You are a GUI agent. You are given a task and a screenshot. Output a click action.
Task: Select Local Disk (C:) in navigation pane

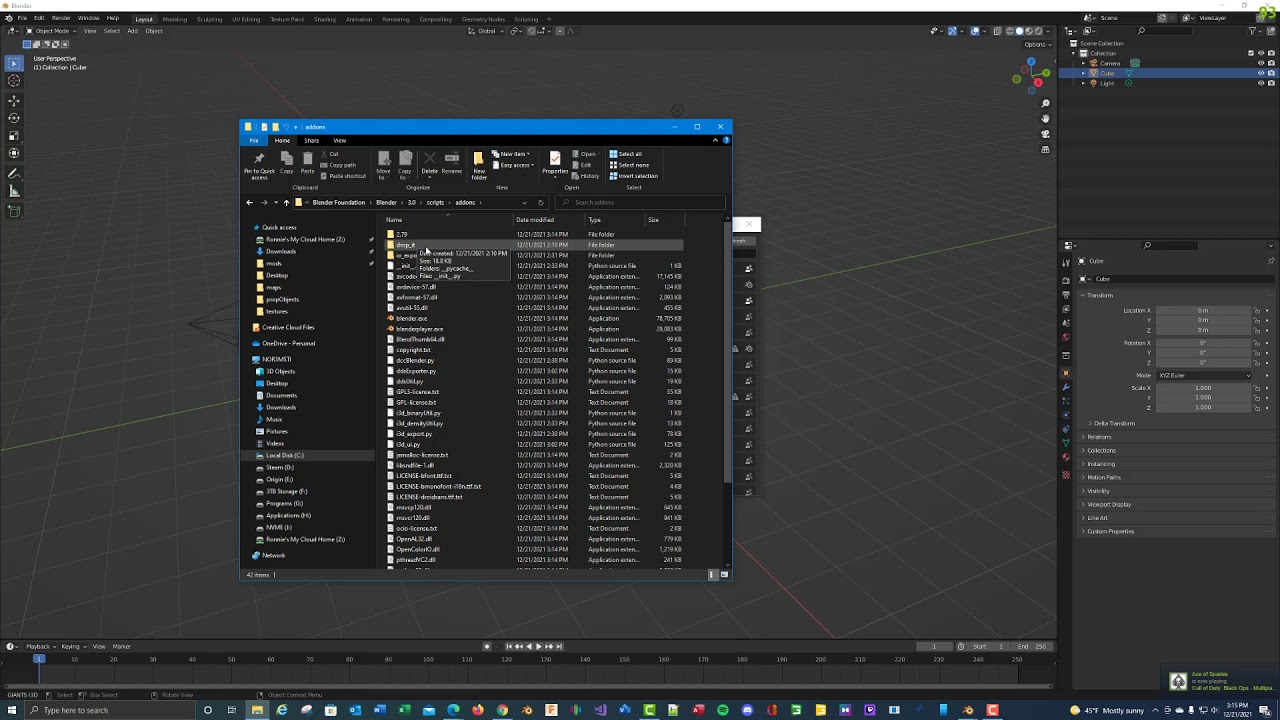pos(284,455)
